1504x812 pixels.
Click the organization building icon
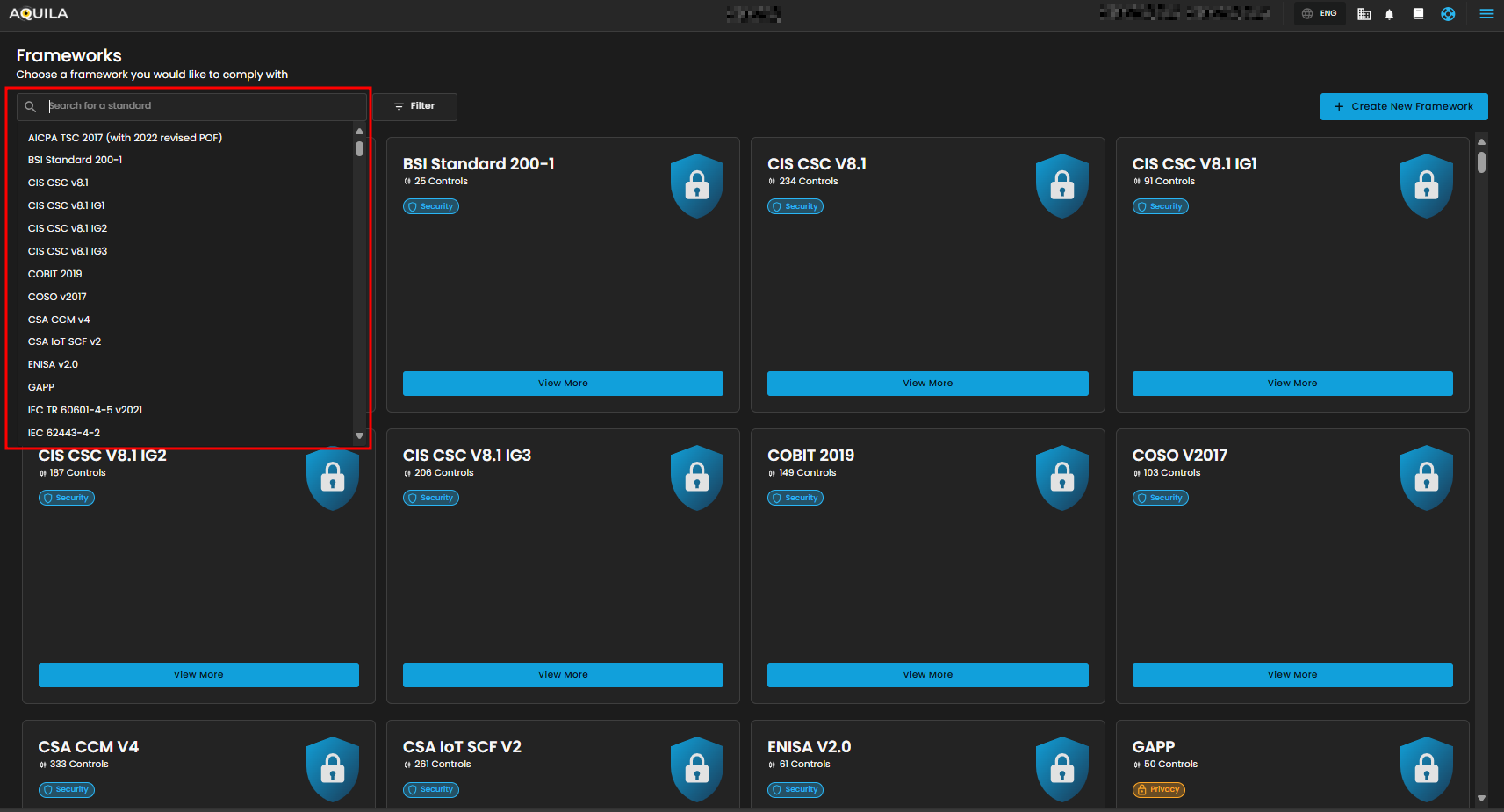click(x=1364, y=14)
